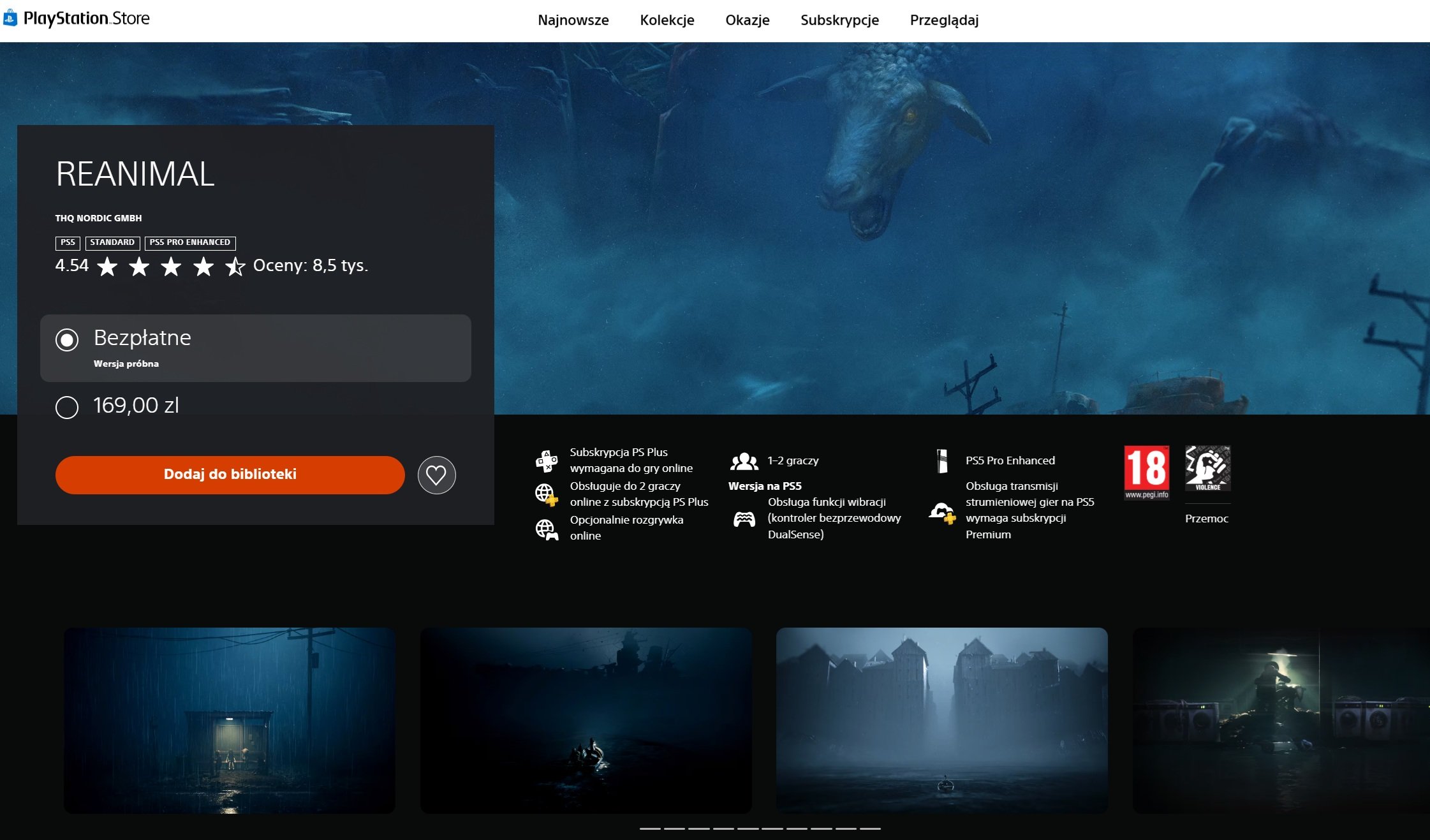The width and height of the screenshot is (1430, 840).
Task: Click the 1–2 players icon
Action: coord(744,461)
